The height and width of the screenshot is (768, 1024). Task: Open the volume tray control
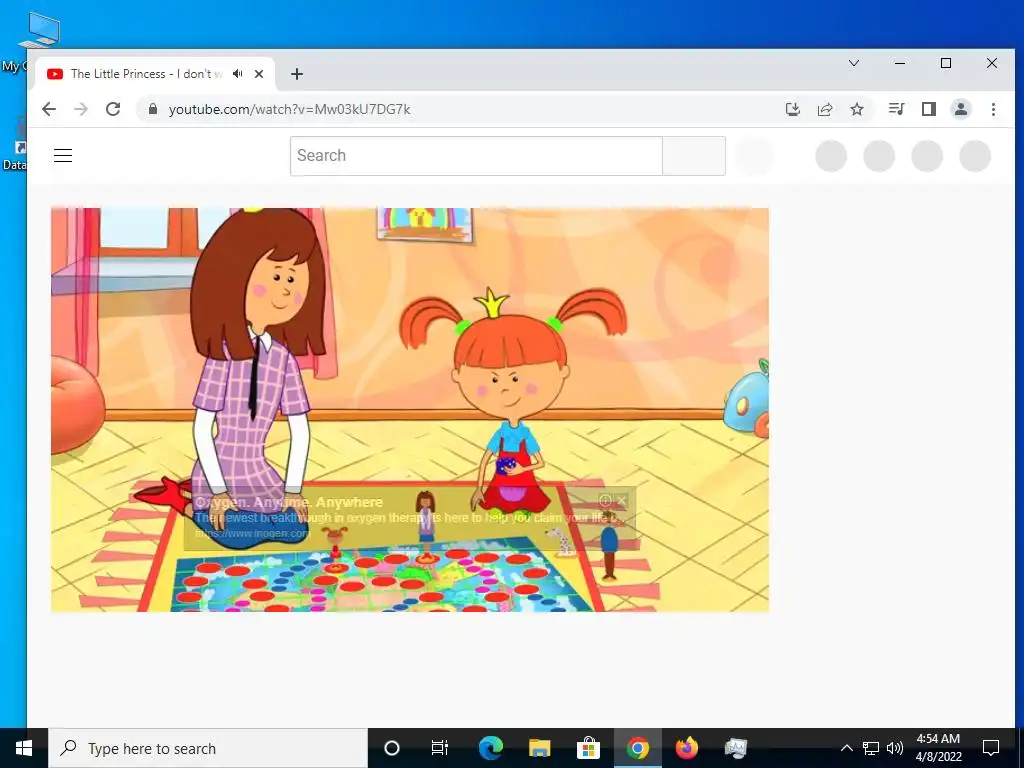[895, 748]
